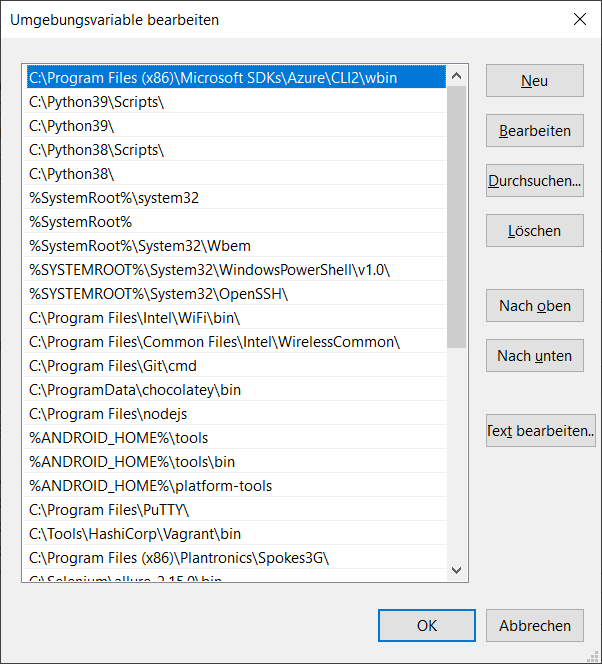Image resolution: width=602 pixels, height=664 pixels.
Task: Move entry down with Nach unten
Action: (x=534, y=356)
